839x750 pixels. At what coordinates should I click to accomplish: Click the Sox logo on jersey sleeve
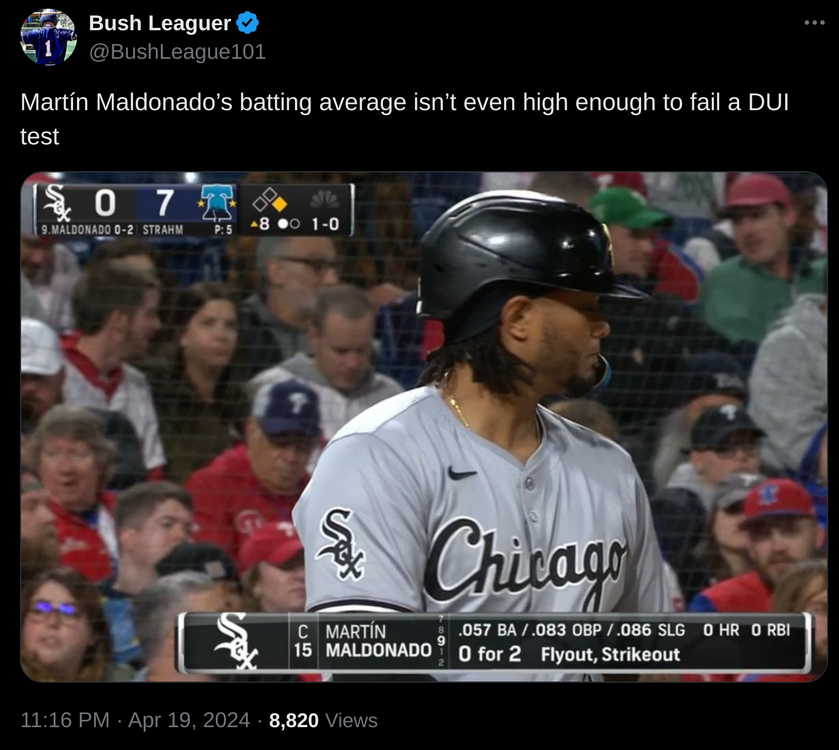[x=340, y=544]
